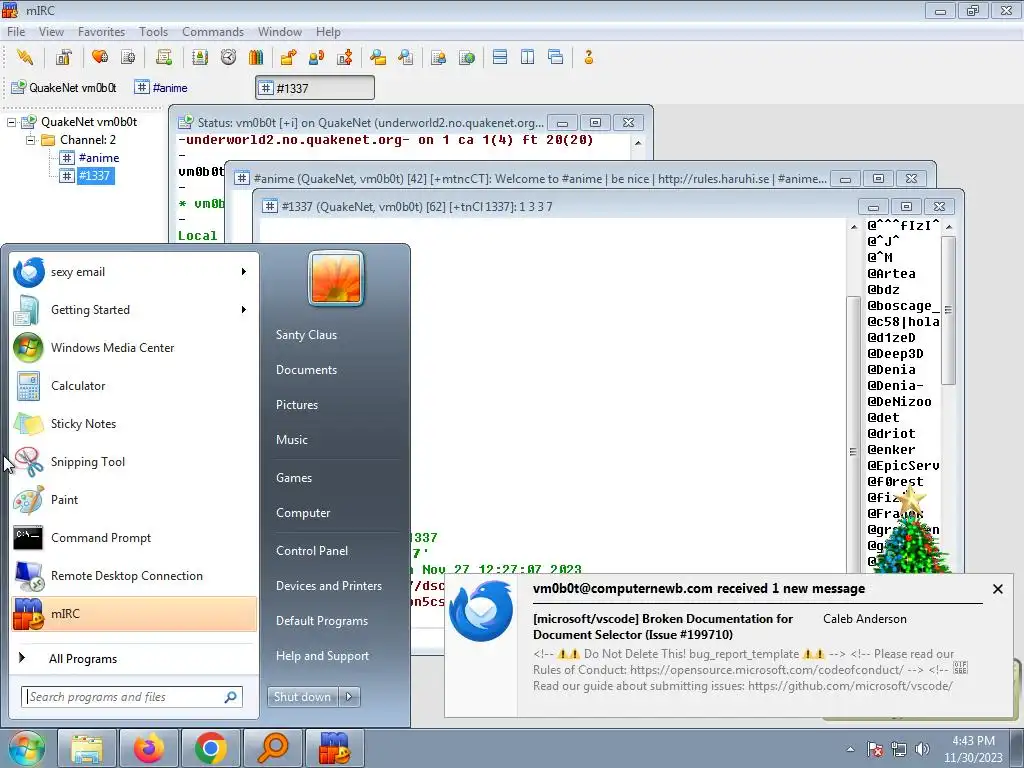Click the Firefox taskbar icon
The height and width of the screenshot is (768, 1024).
point(150,748)
